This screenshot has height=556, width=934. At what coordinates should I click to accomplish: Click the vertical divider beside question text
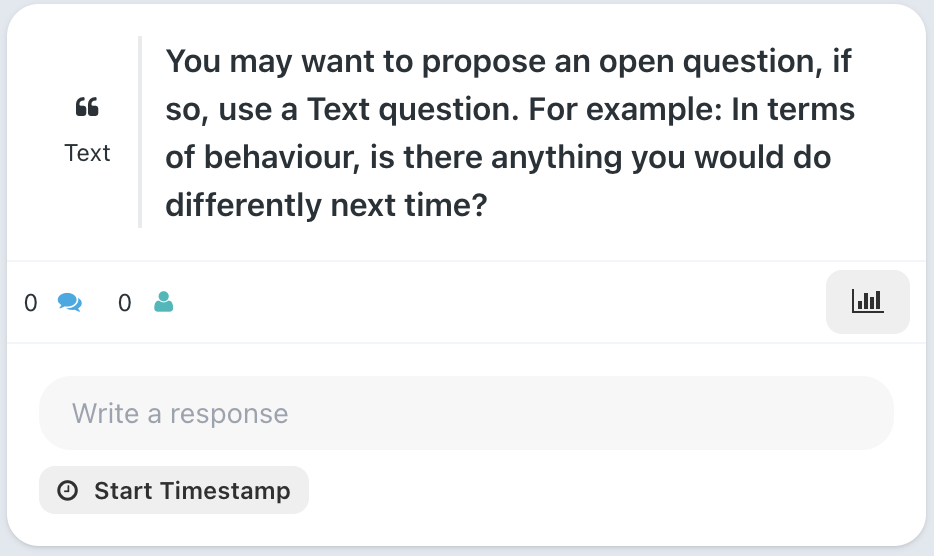[140, 132]
